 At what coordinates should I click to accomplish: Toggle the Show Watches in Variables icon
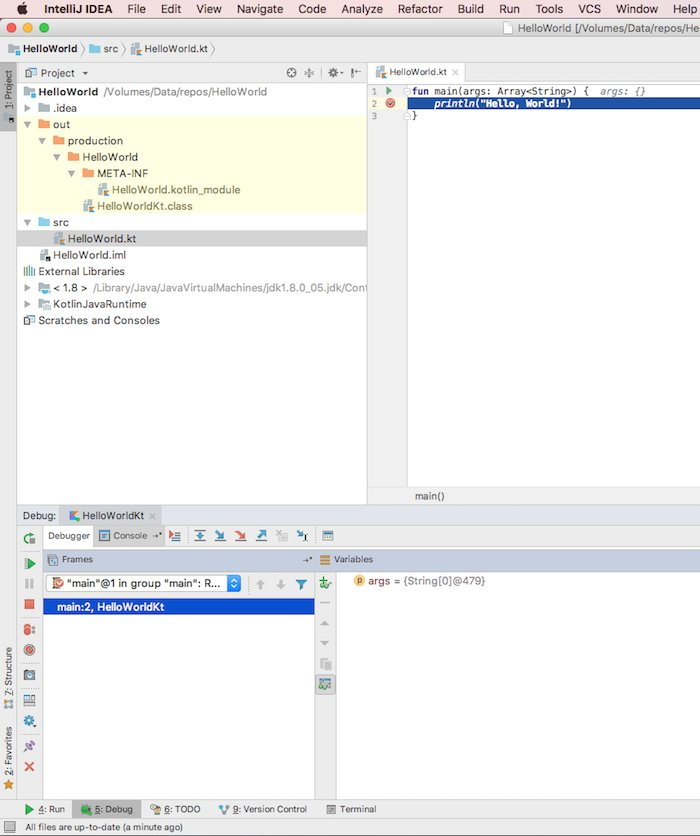click(x=325, y=684)
